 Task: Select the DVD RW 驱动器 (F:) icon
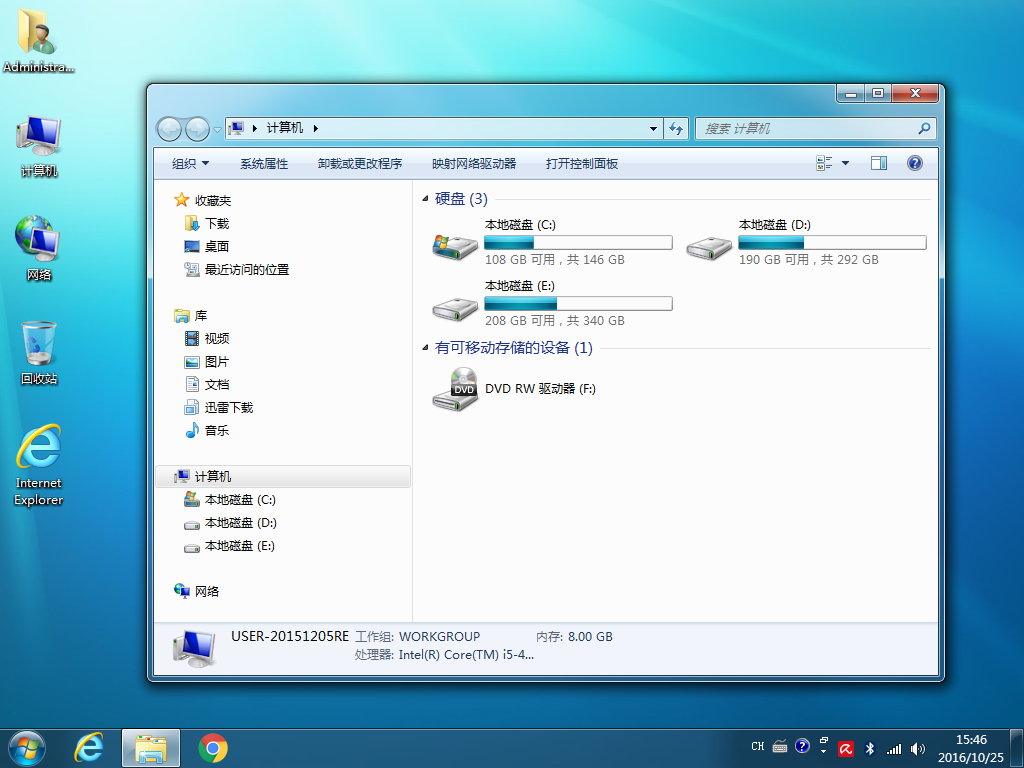click(455, 389)
